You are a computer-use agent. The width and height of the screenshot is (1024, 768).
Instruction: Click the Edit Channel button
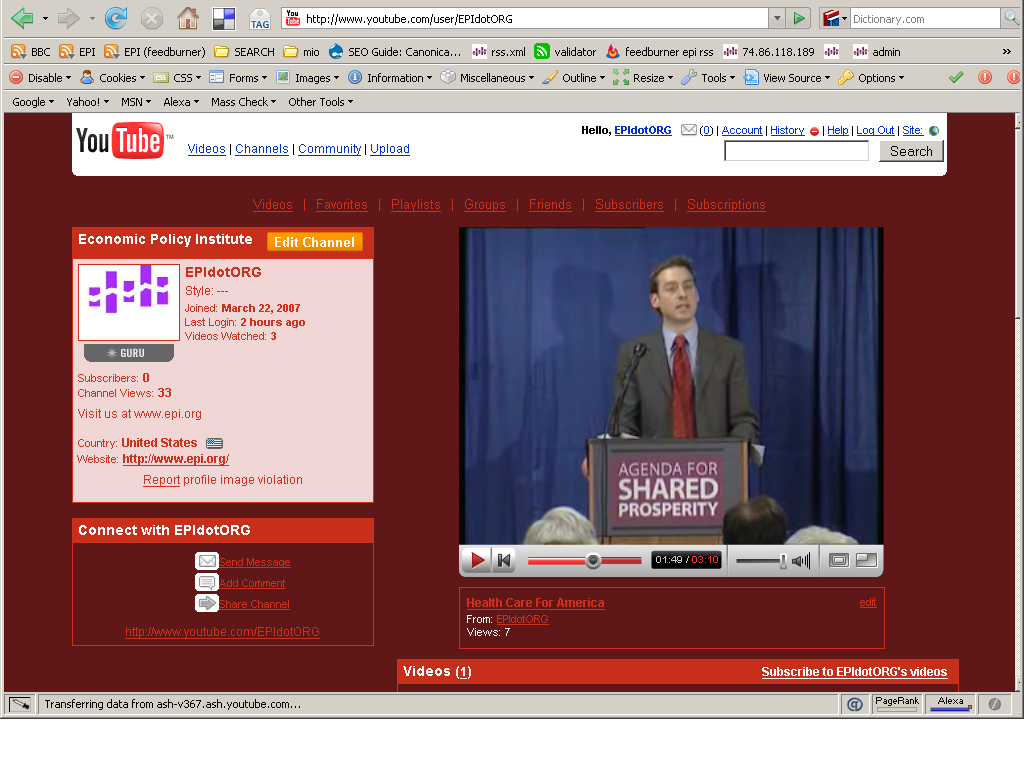coord(314,242)
